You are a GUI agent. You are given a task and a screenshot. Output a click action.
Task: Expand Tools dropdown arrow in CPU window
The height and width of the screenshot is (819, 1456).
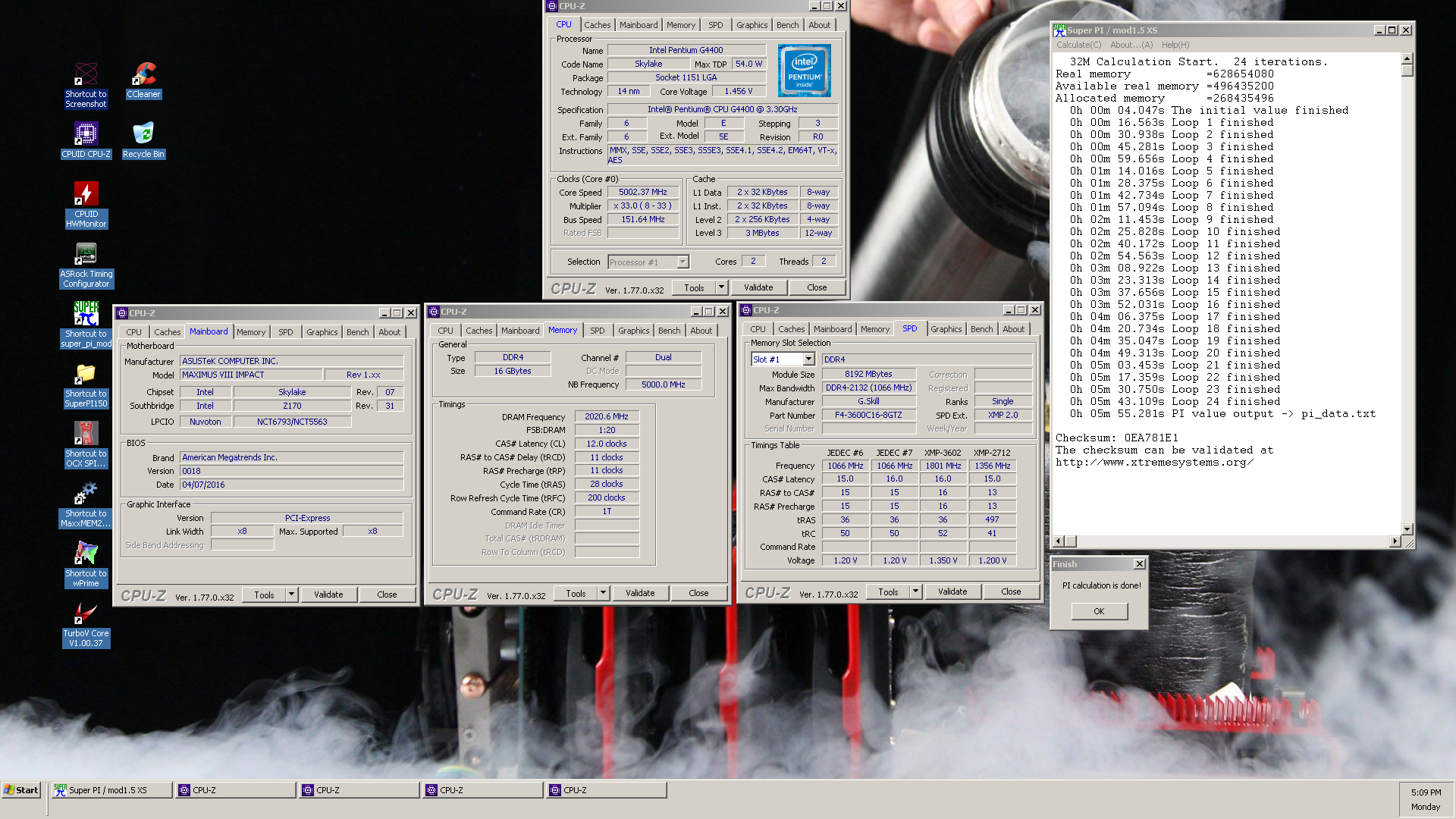tap(721, 287)
